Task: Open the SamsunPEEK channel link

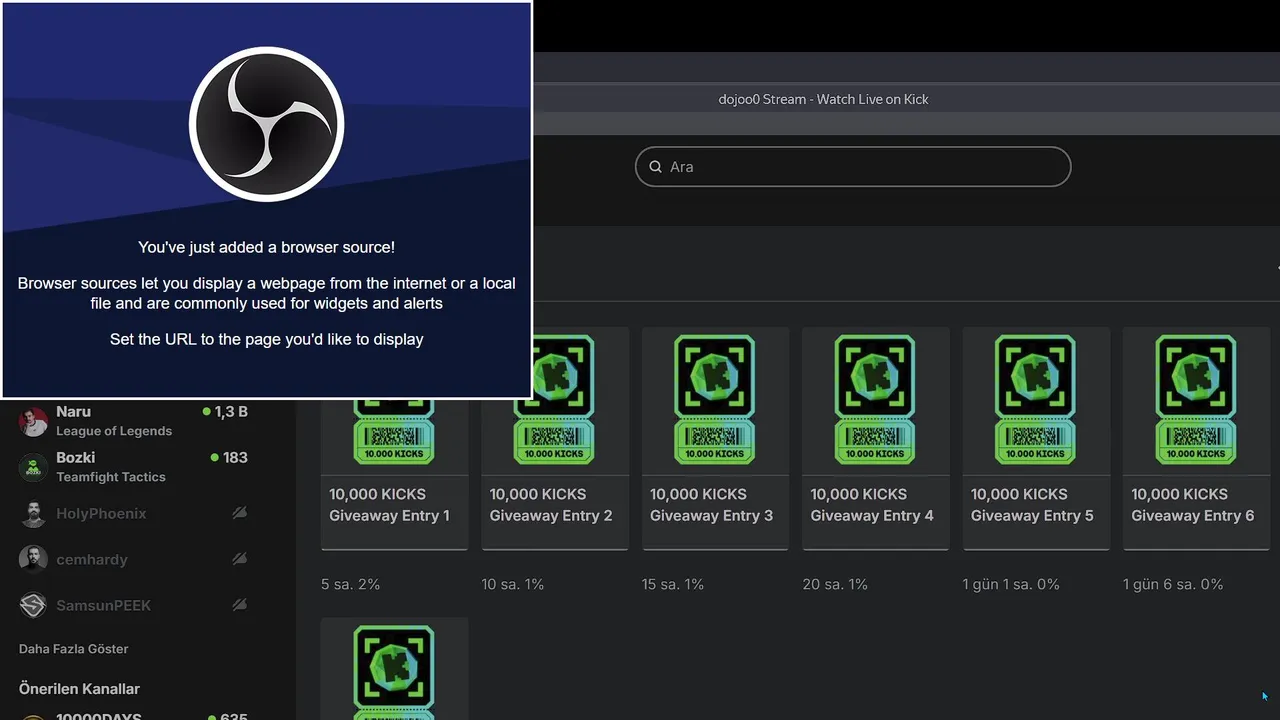Action: pyautogui.click(x=103, y=605)
